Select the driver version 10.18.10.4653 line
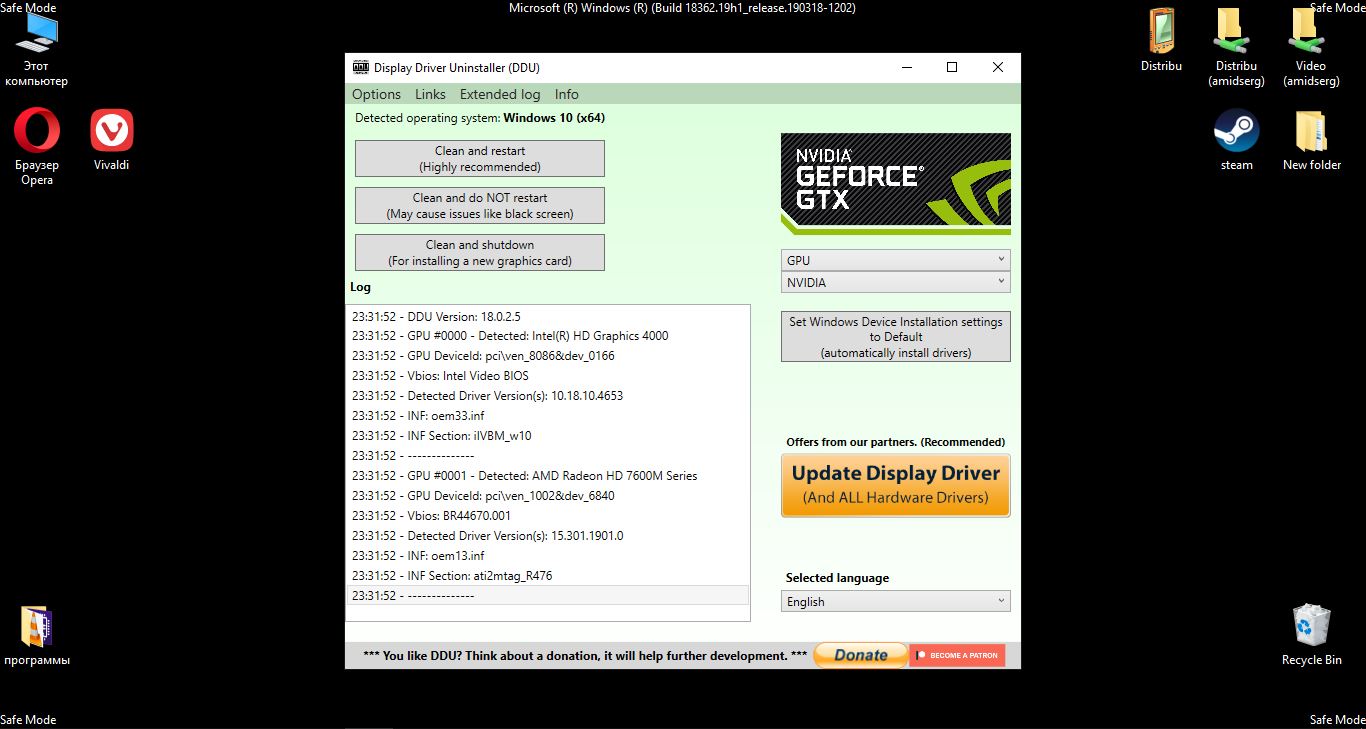Viewport: 1366px width, 729px height. click(548, 396)
